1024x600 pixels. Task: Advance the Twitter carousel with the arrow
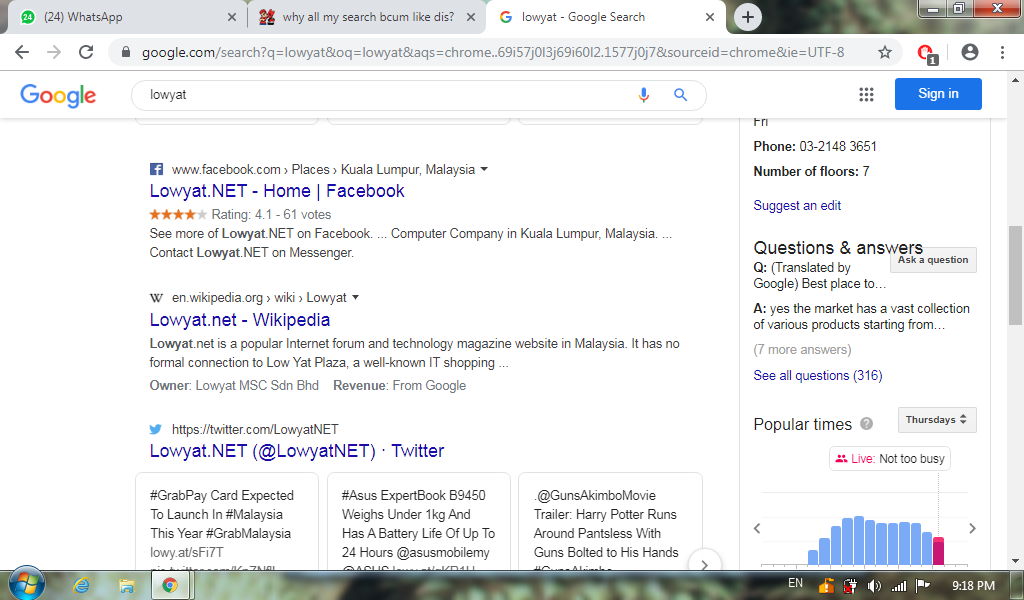click(x=704, y=564)
